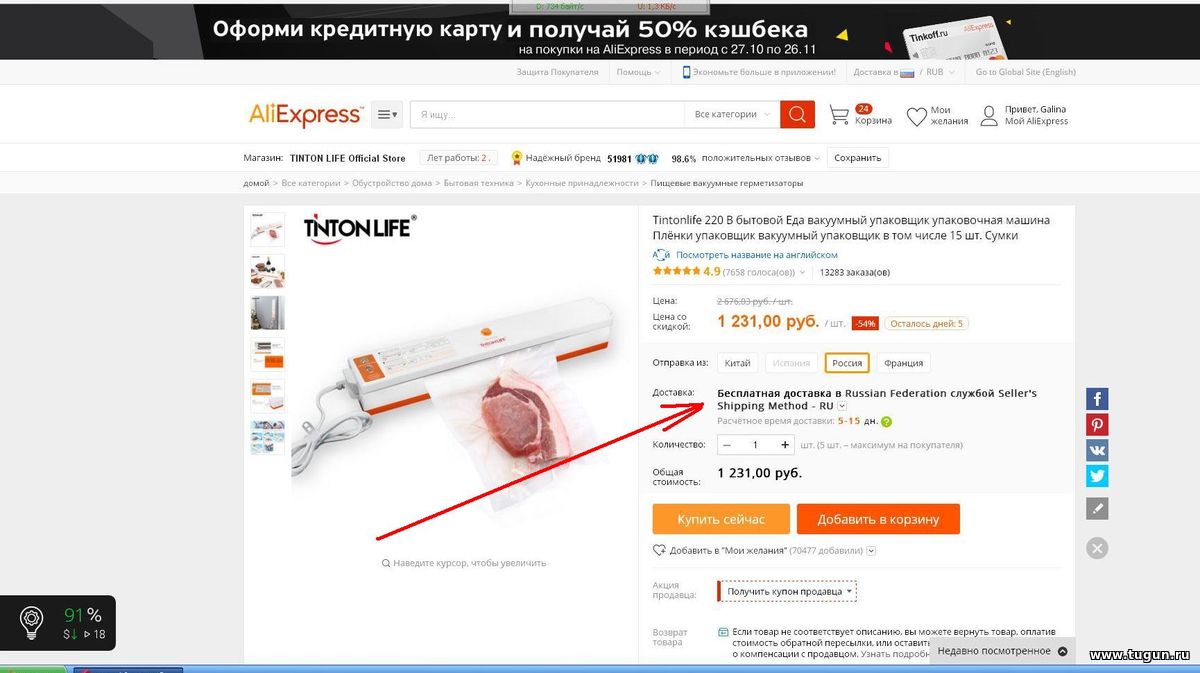
Task: Open the categories hamburger menu
Action: [387, 115]
